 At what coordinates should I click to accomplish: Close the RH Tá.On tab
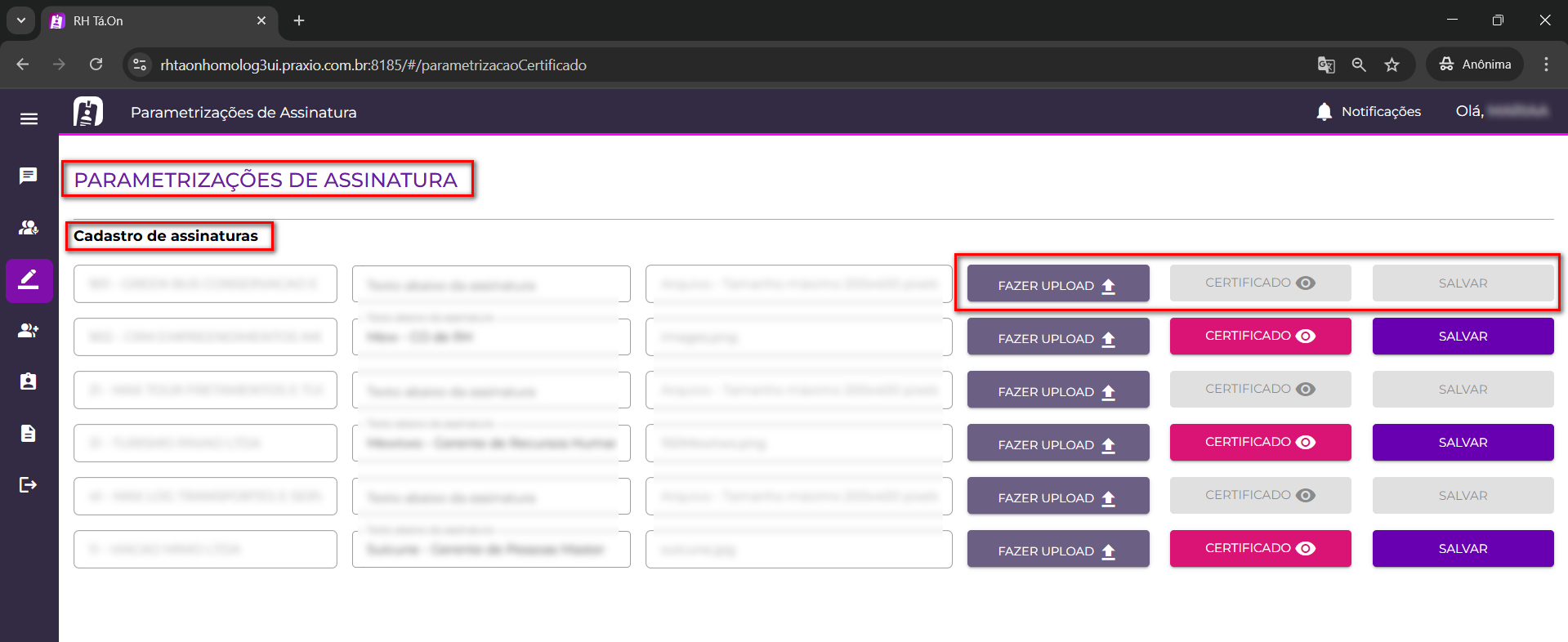pos(261,20)
